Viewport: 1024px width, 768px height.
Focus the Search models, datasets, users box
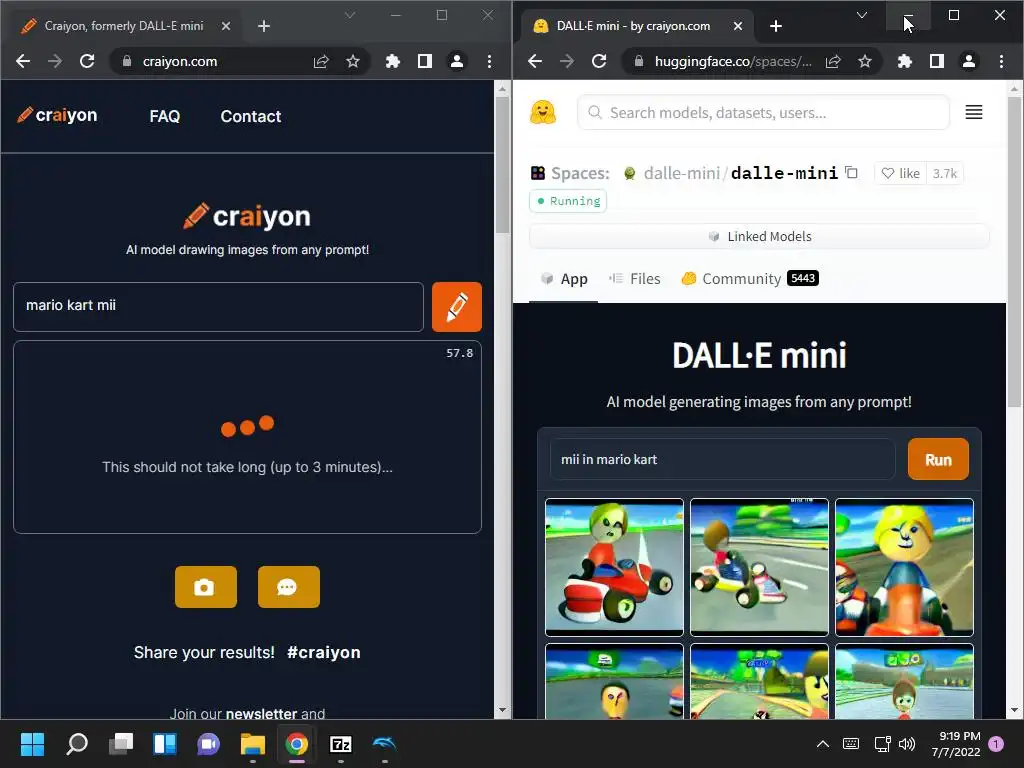pyautogui.click(x=763, y=112)
